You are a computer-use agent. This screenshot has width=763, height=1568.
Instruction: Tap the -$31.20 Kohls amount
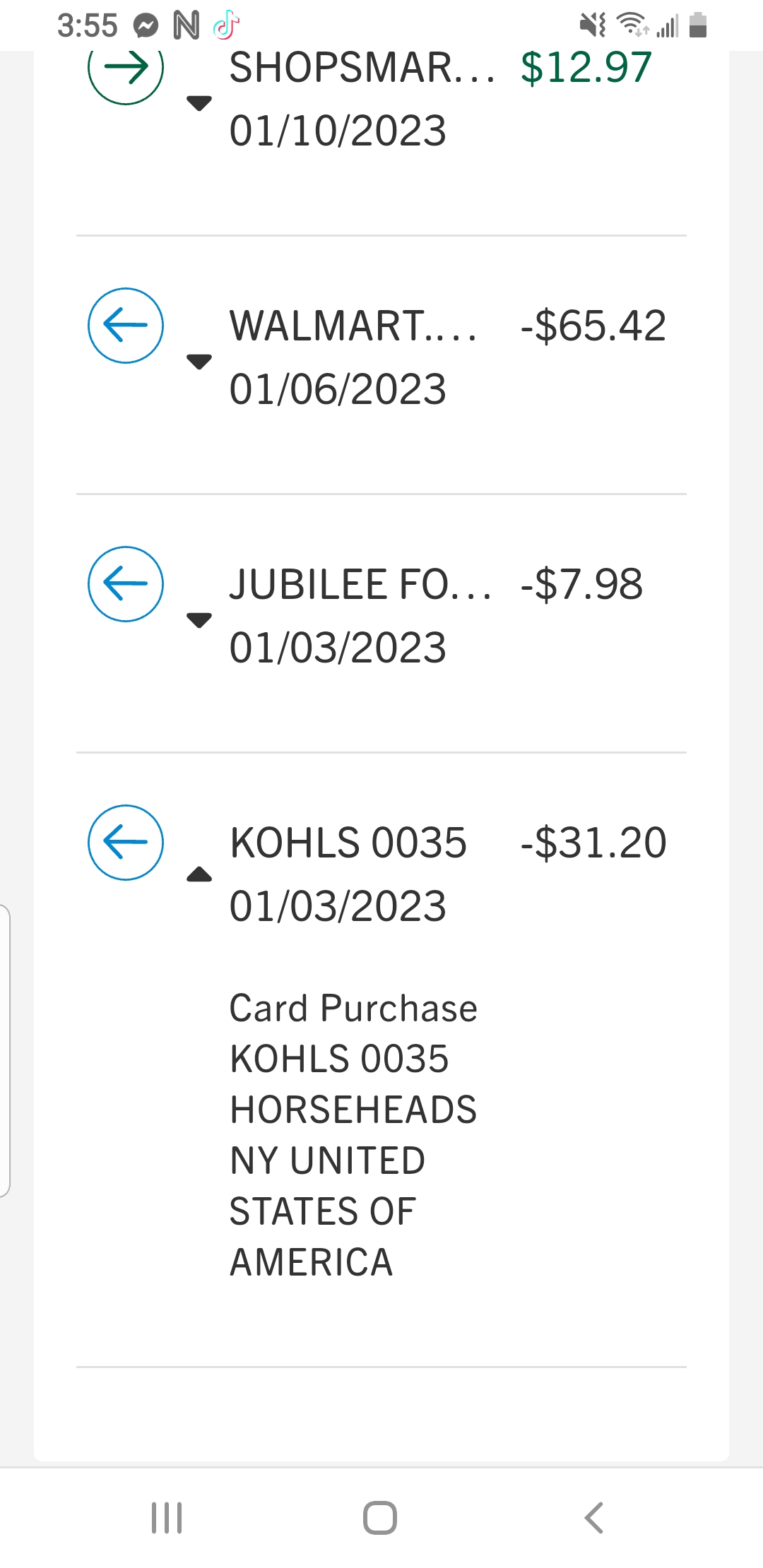coord(593,843)
